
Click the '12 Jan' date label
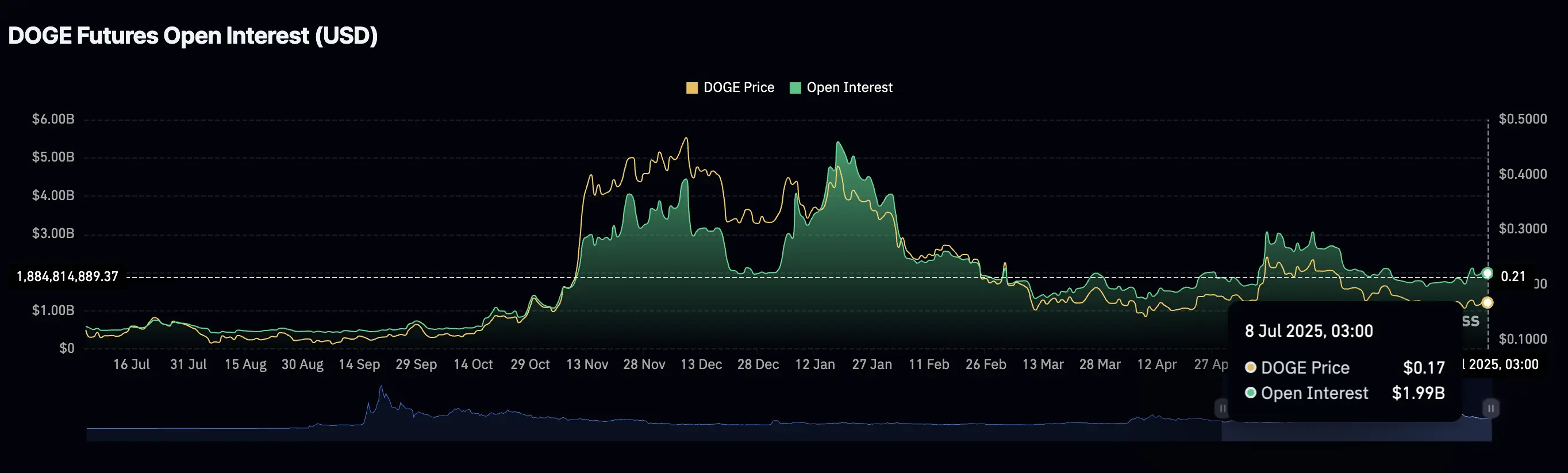pyautogui.click(x=815, y=364)
